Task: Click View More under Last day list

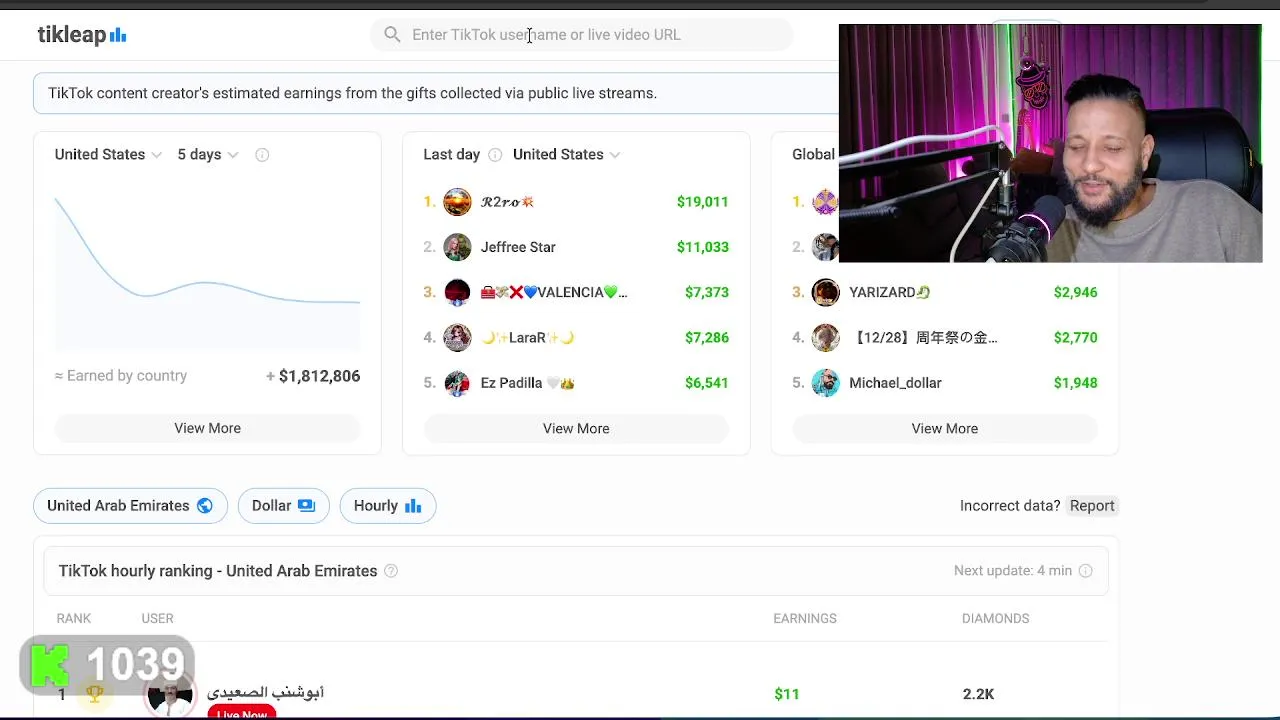Action: pyautogui.click(x=576, y=428)
